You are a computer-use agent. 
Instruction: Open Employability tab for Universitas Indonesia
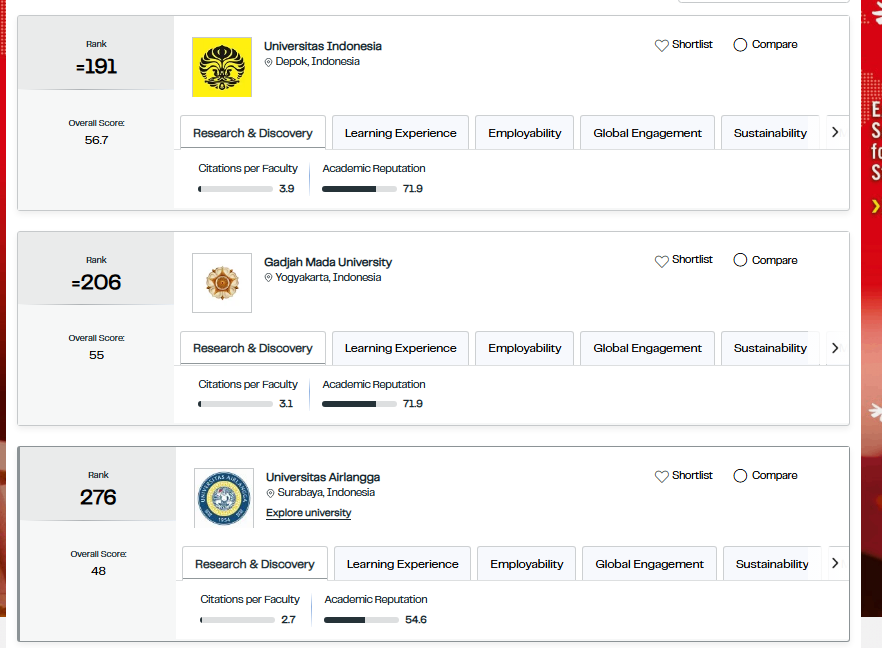[x=524, y=133]
